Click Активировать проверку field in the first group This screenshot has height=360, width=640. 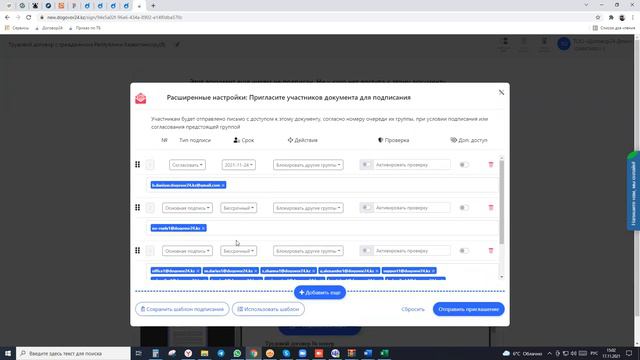(411, 164)
